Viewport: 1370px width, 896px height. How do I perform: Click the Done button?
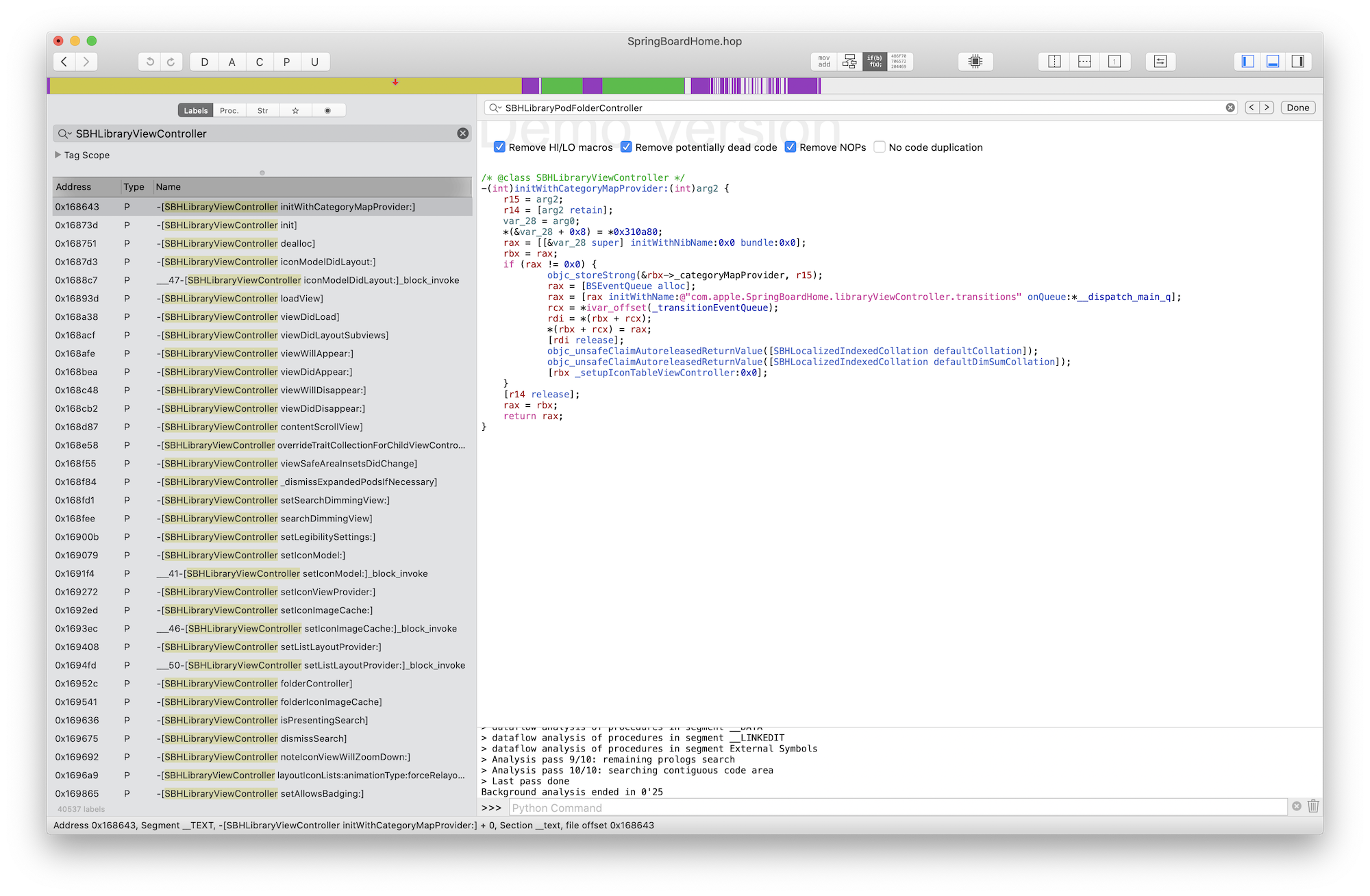click(x=1297, y=108)
